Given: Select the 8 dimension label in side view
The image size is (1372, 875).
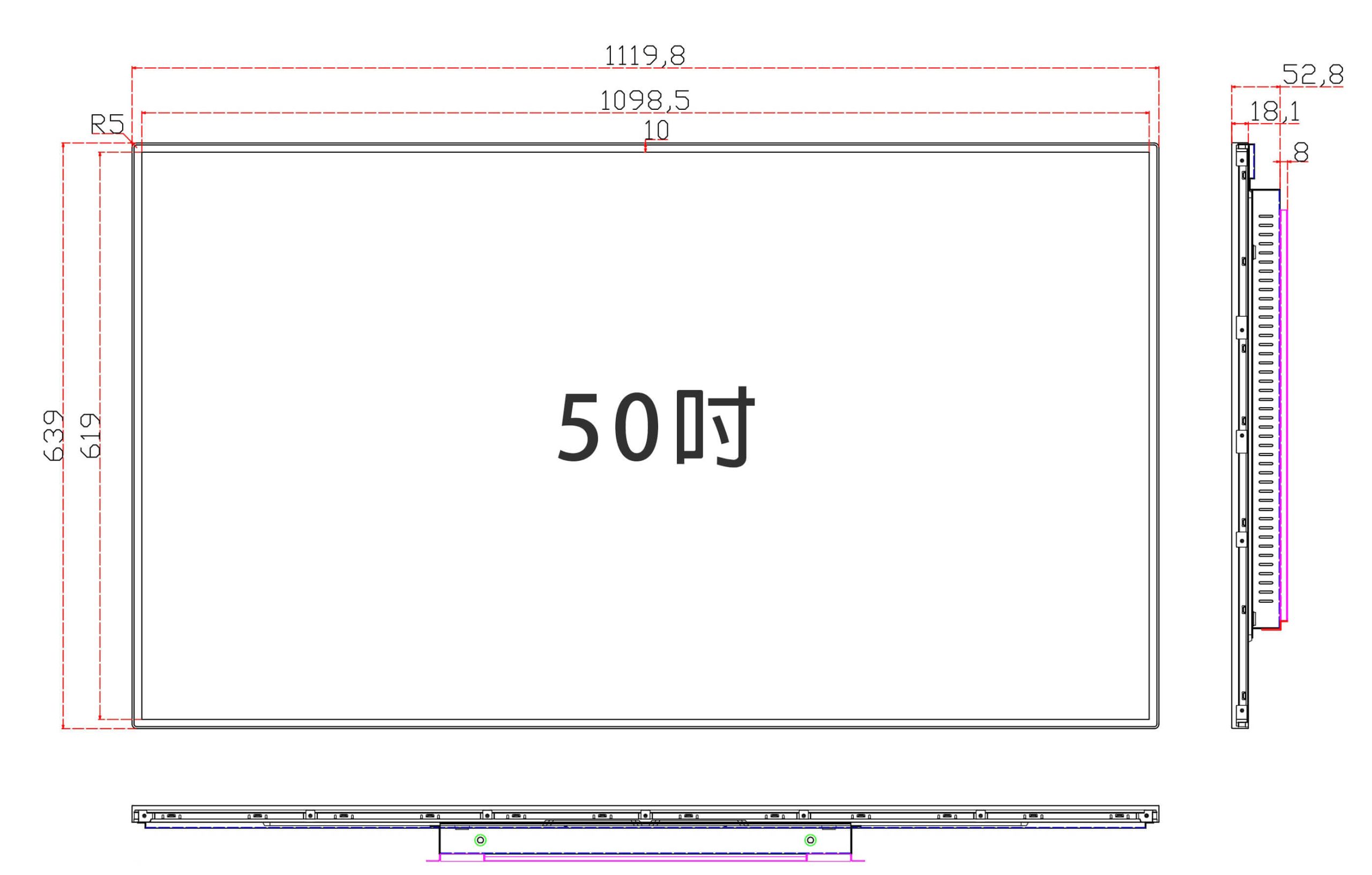Looking at the screenshot, I should (x=1301, y=152).
